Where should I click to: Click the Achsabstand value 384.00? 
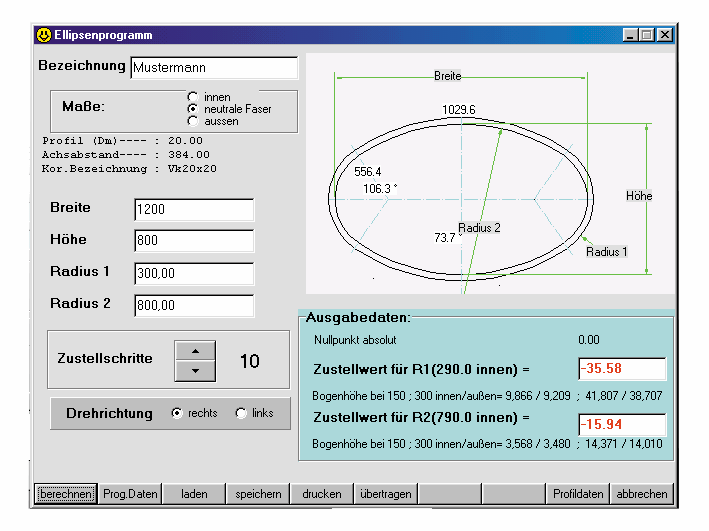189,155
